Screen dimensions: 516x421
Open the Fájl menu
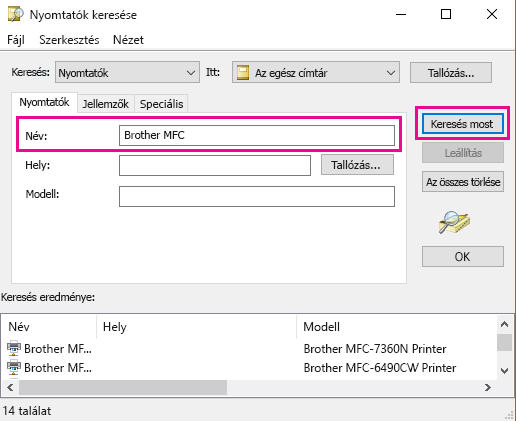click(x=16, y=40)
